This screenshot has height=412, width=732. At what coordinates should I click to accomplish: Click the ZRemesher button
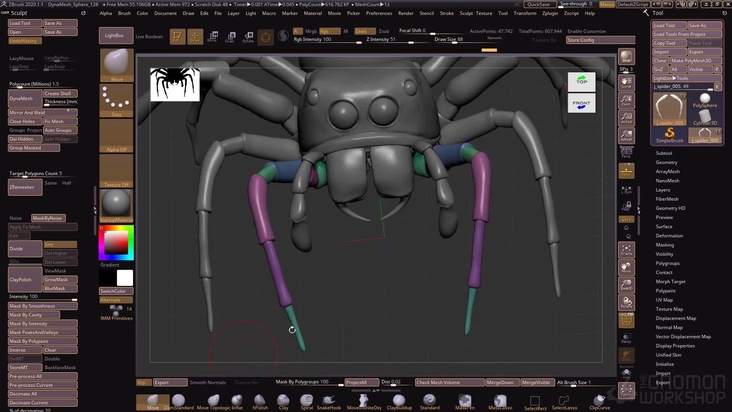[25, 187]
